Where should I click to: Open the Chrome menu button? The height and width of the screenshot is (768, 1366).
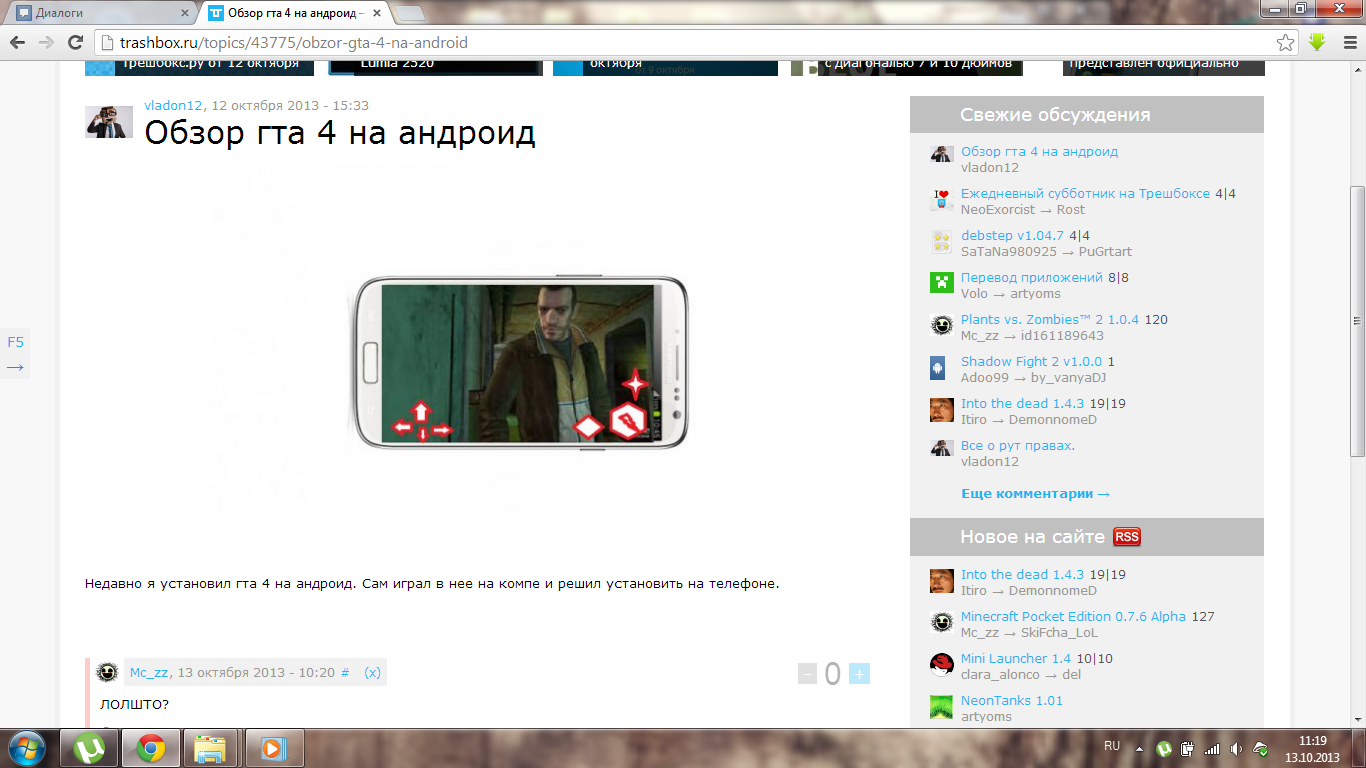point(1349,42)
